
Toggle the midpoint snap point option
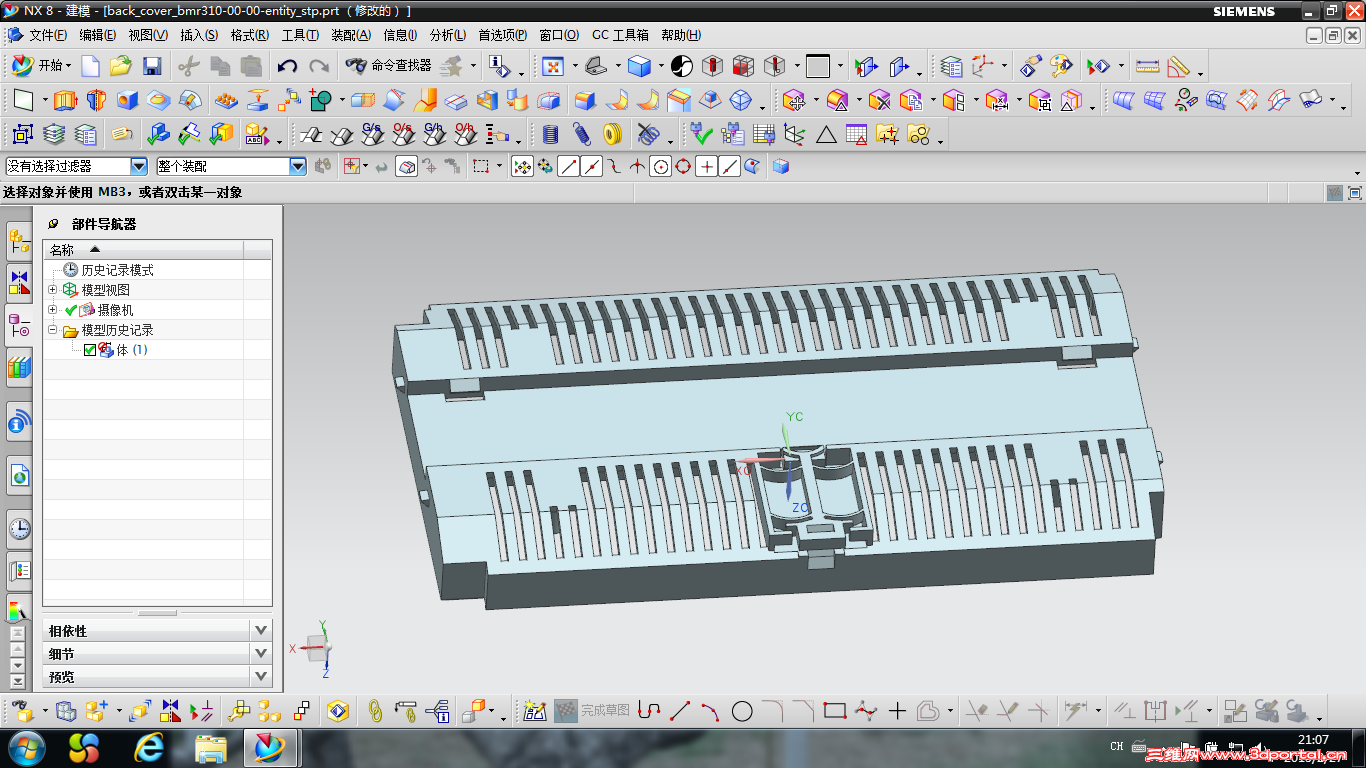[x=592, y=167]
